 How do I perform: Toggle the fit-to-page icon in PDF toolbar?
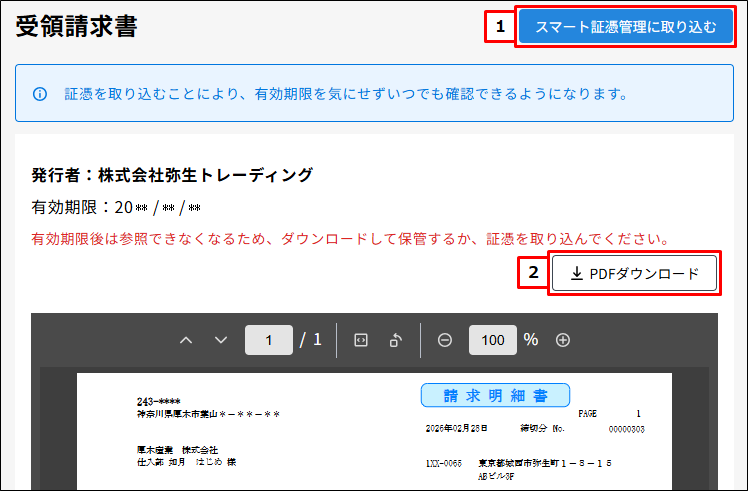click(x=361, y=340)
